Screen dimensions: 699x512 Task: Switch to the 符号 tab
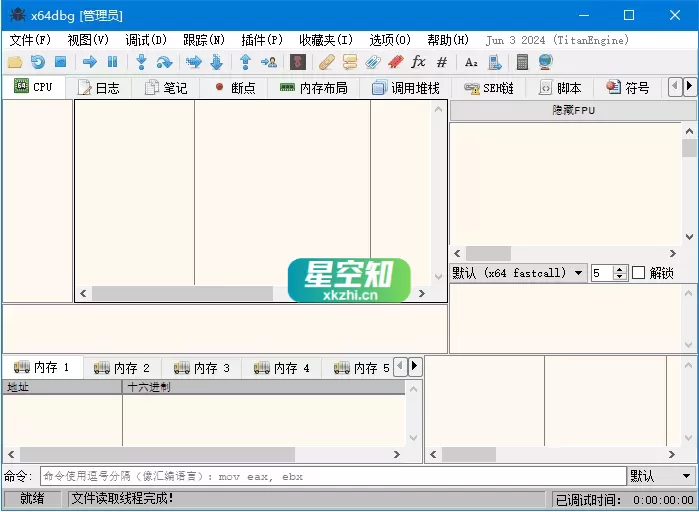(628, 88)
